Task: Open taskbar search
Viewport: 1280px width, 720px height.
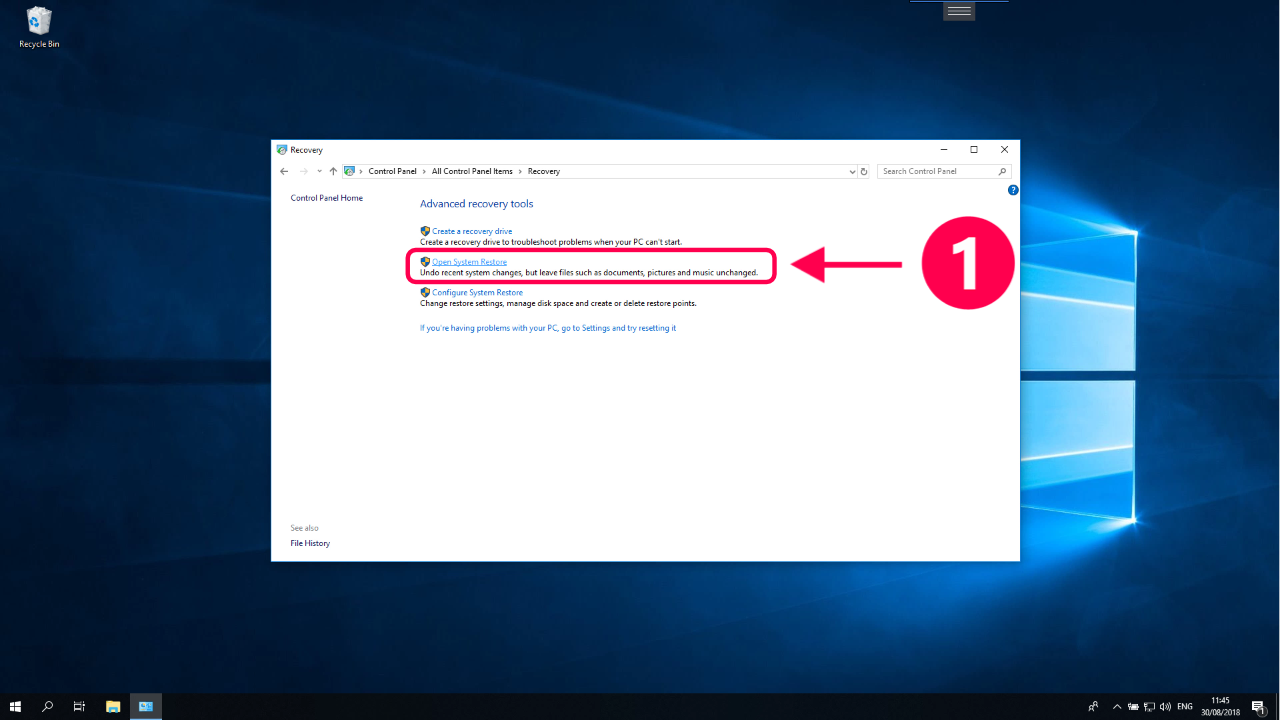Action: (x=47, y=706)
